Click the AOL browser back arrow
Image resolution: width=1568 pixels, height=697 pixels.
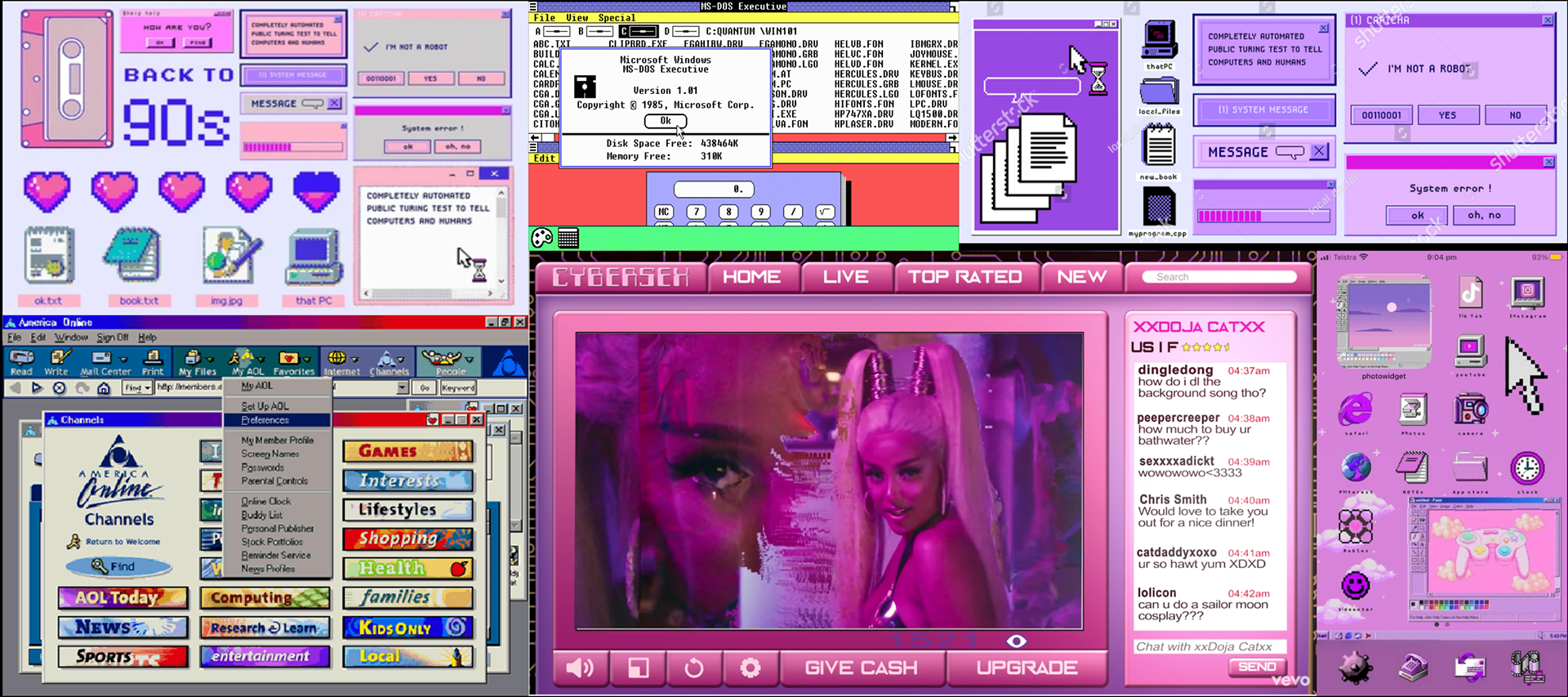tap(15, 388)
